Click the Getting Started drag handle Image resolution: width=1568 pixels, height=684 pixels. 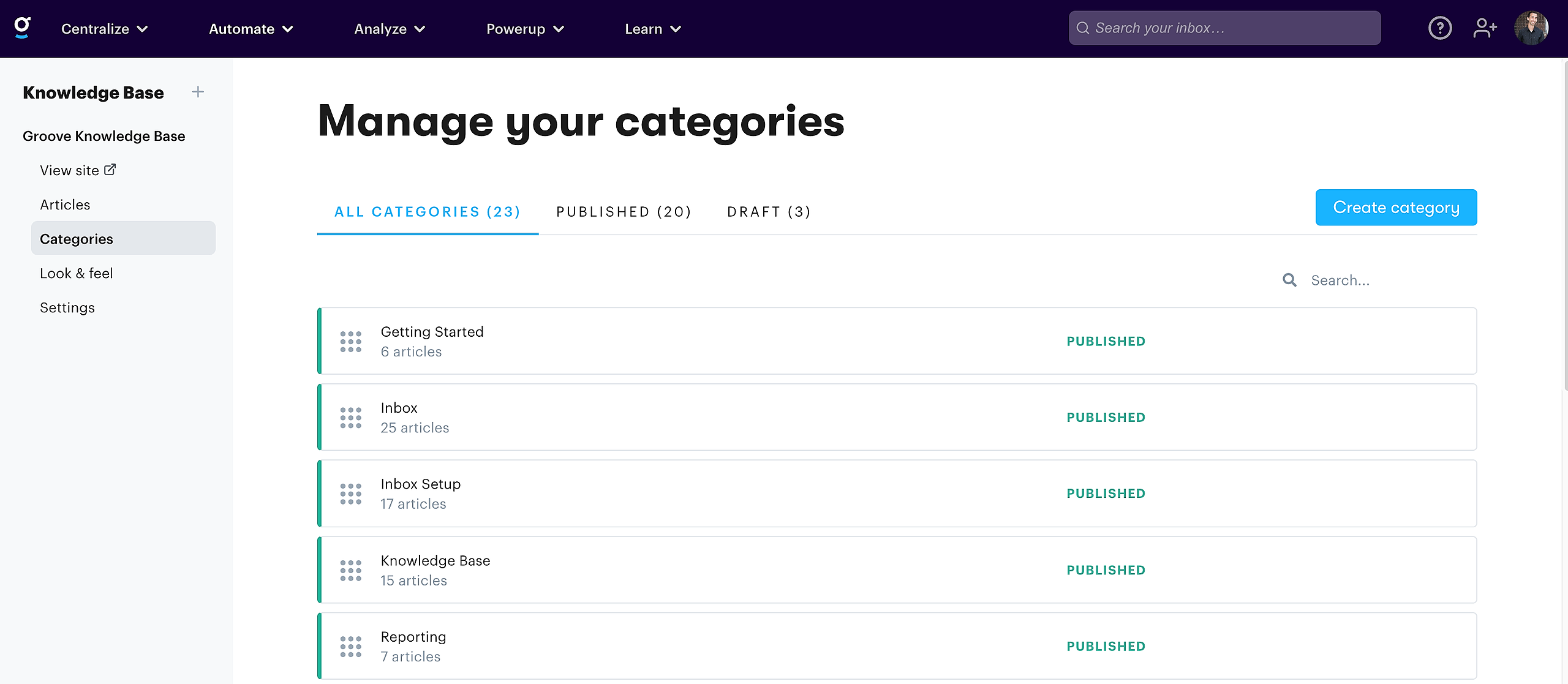(x=350, y=342)
